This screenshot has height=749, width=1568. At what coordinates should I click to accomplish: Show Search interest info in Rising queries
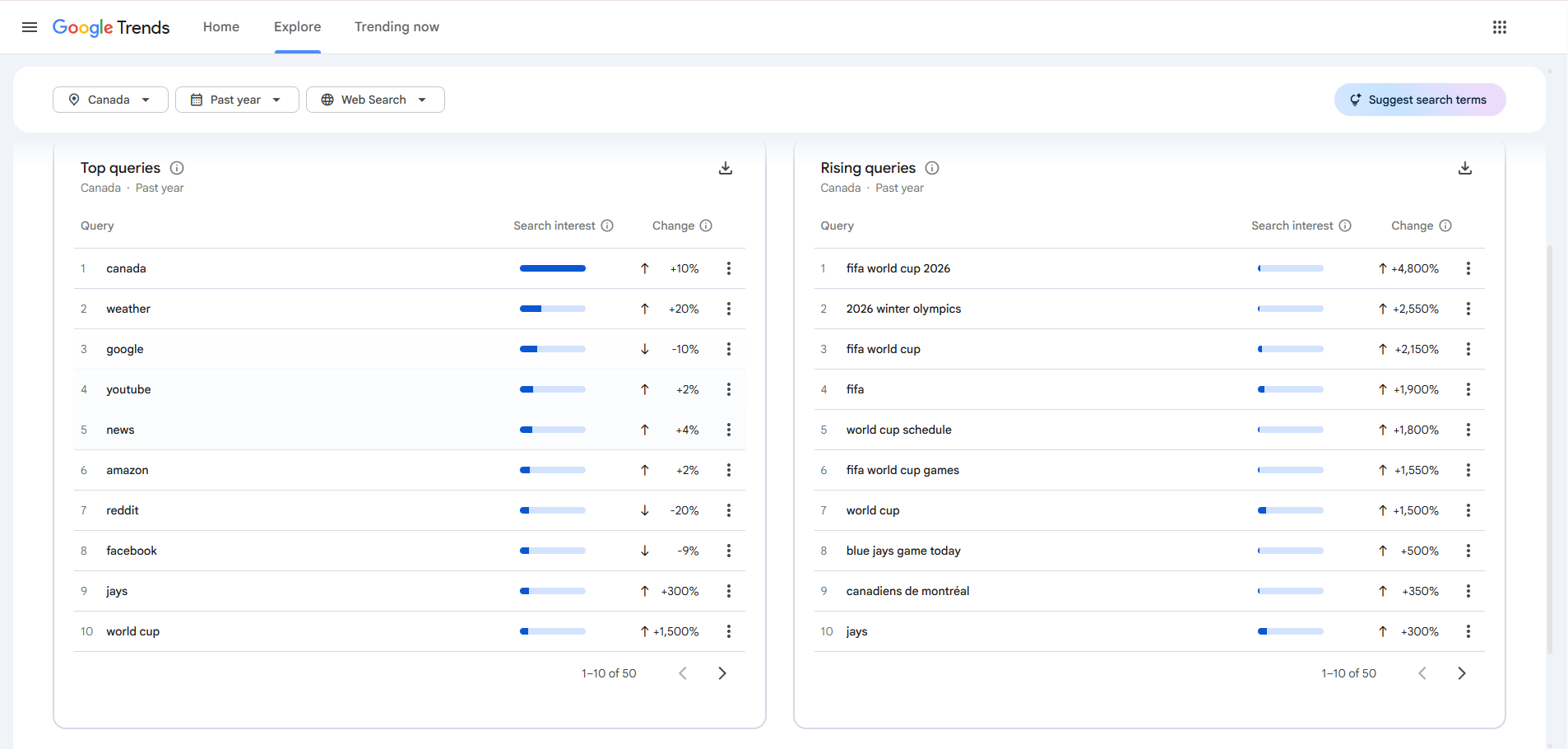pyautogui.click(x=1345, y=226)
